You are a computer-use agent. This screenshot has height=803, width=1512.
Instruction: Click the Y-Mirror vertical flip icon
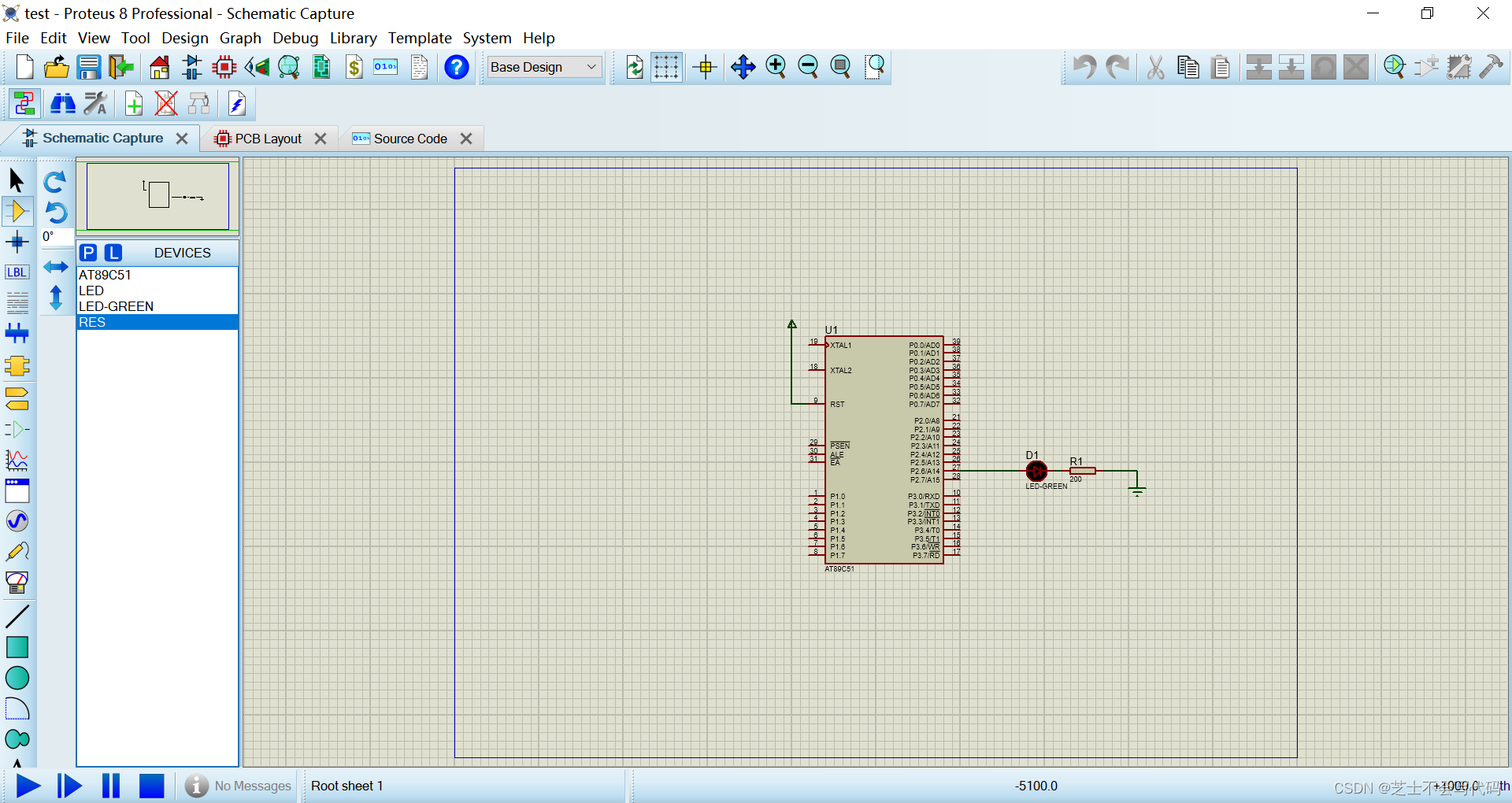(55, 298)
